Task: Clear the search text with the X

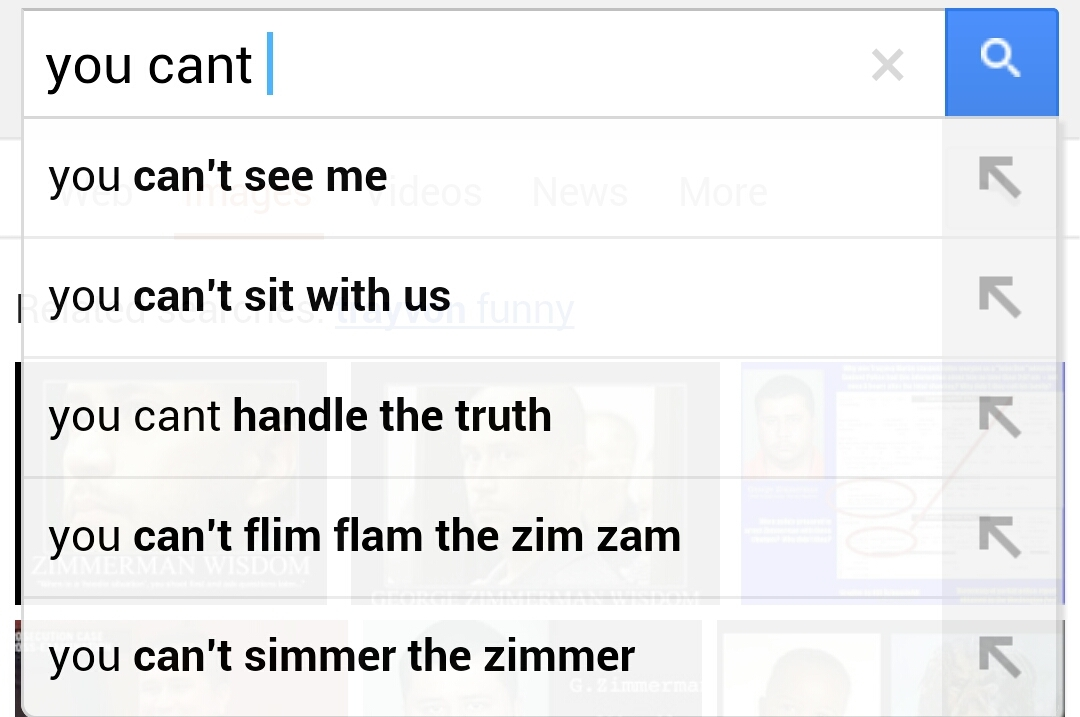Action: pos(887,66)
